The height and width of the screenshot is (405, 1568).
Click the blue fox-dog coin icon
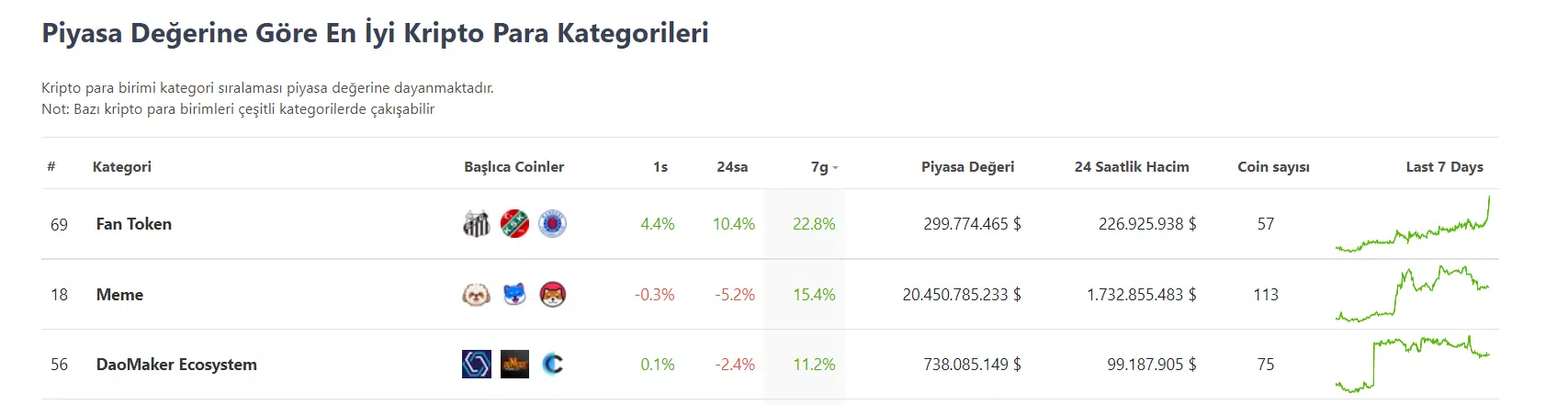pyautogui.click(x=514, y=295)
